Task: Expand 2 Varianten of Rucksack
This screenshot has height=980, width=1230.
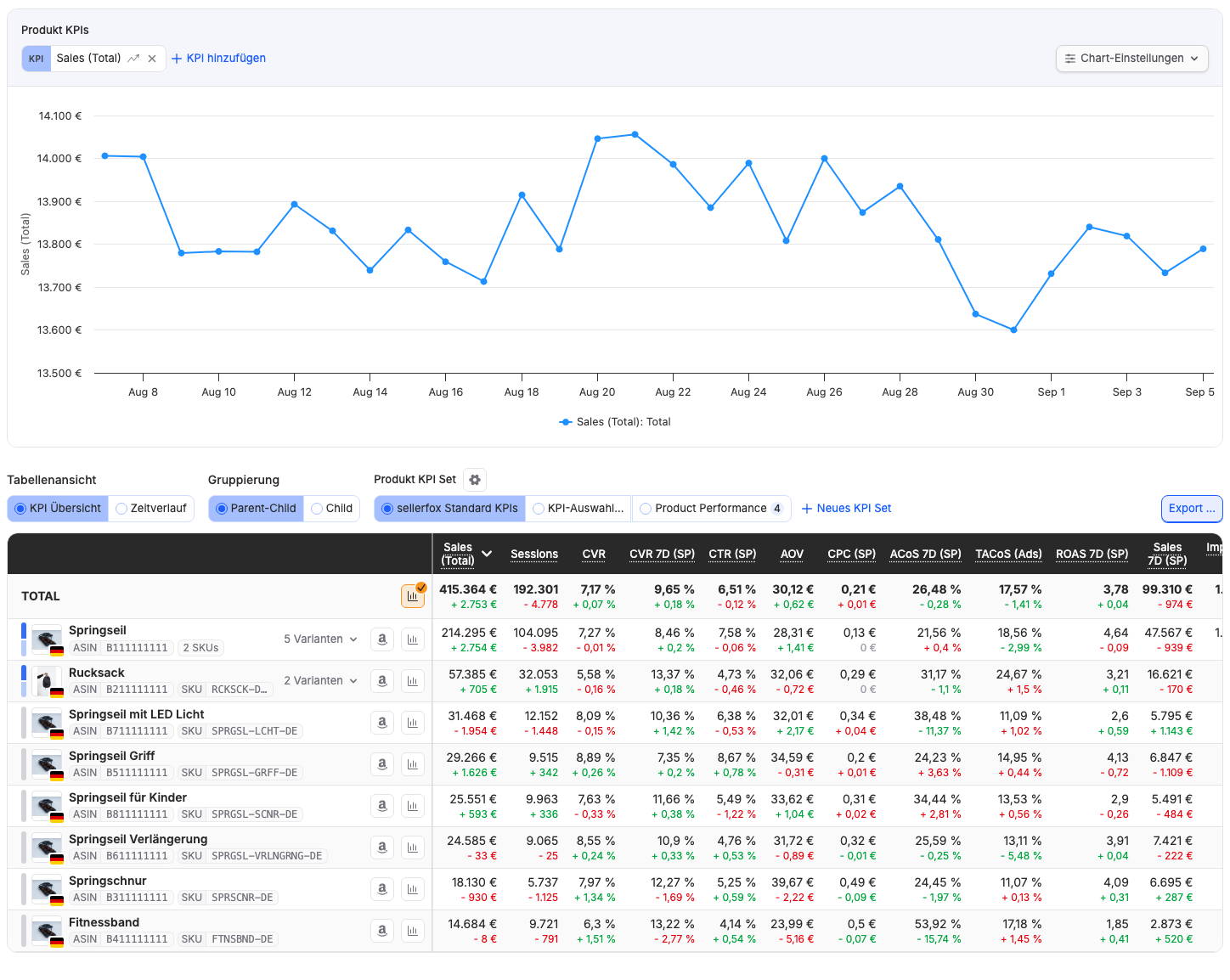Action: click(x=320, y=681)
